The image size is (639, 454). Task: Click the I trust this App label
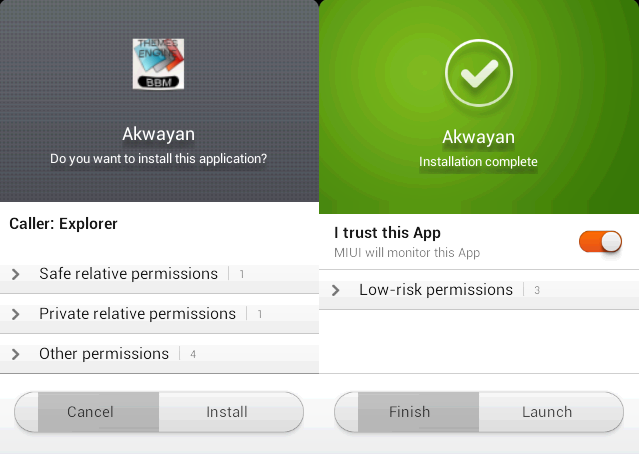coord(387,233)
